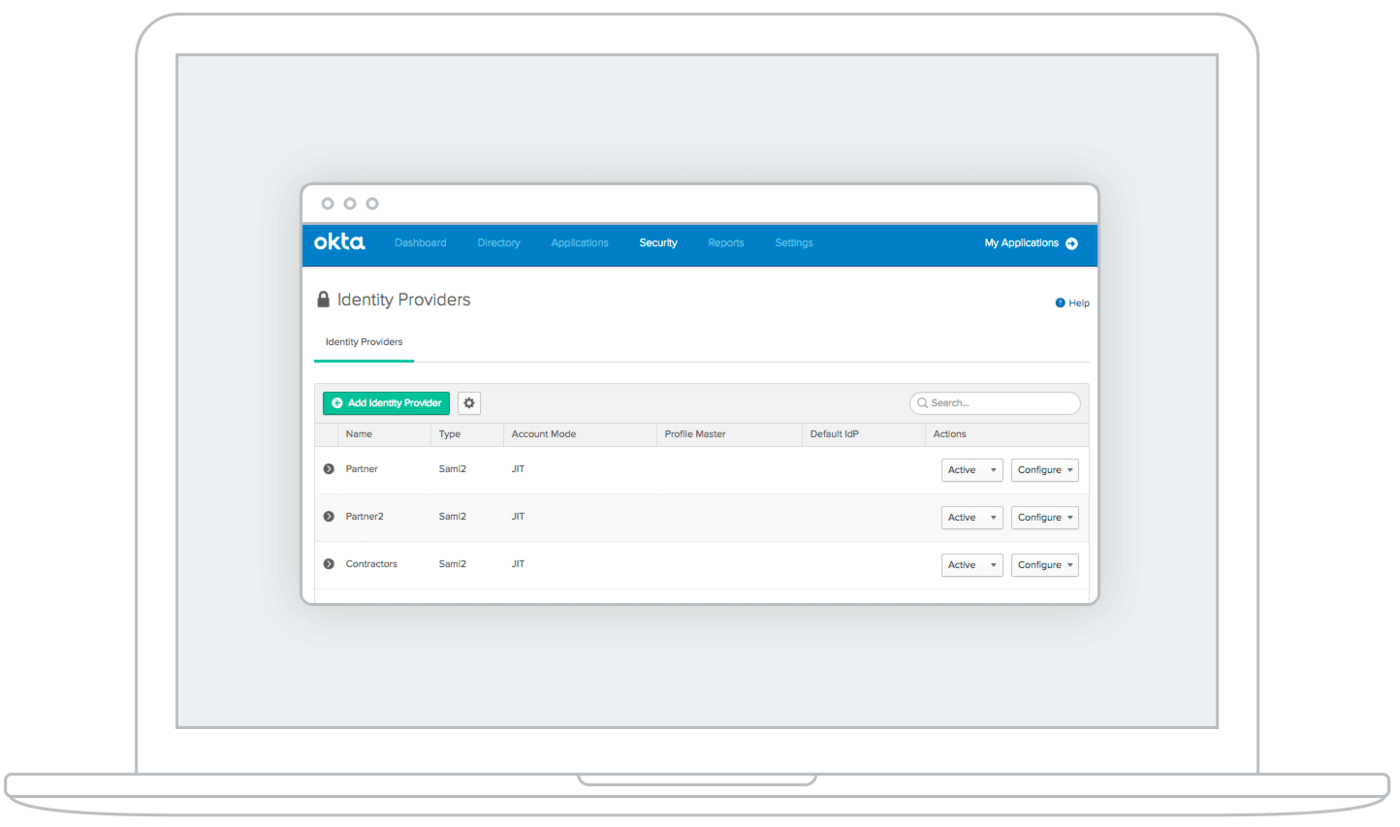Click the Okta logo in header
Viewport: 1400px width, 827px height.
[339, 243]
